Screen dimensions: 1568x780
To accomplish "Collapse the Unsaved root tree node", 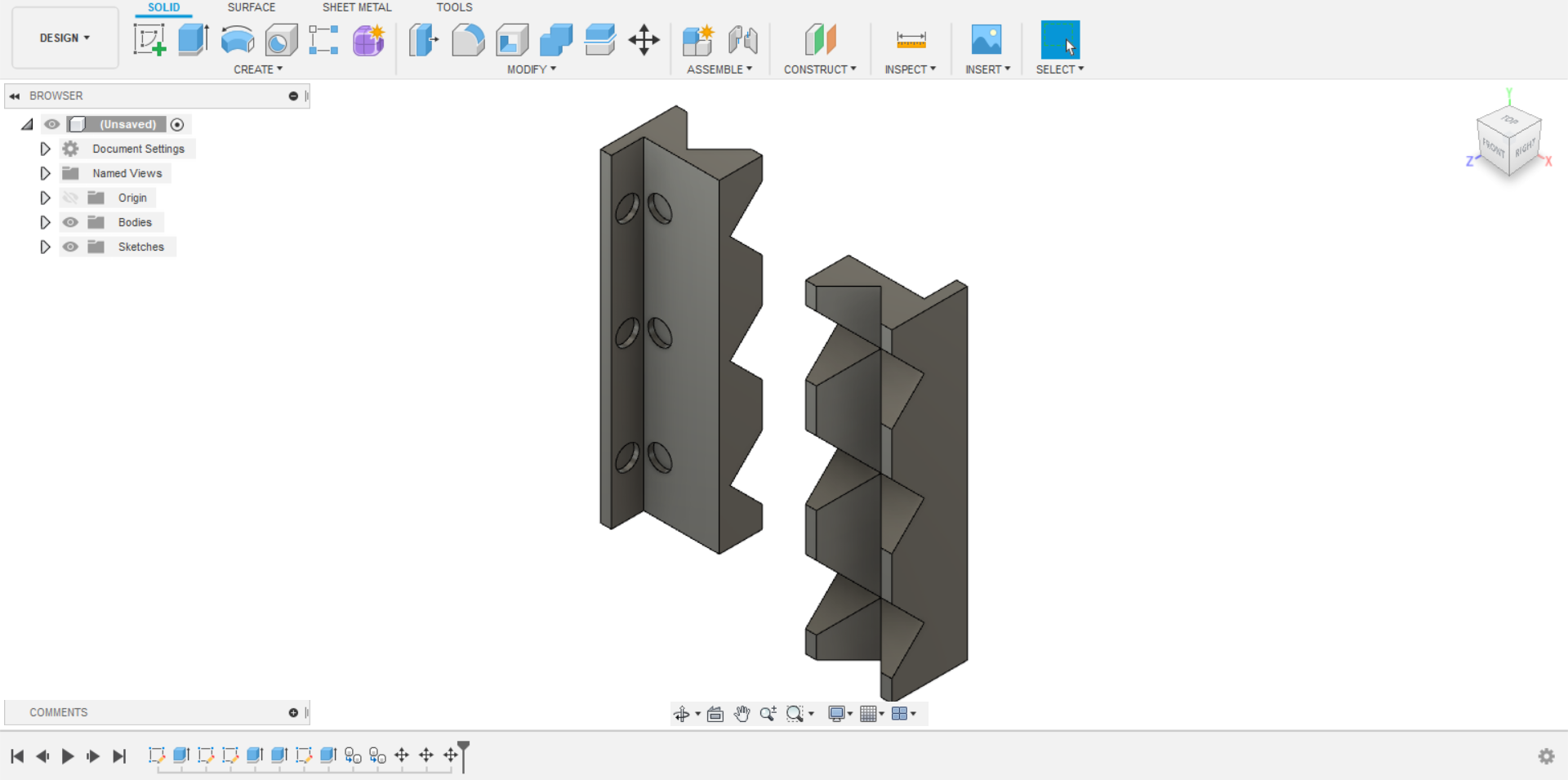I will [x=27, y=124].
